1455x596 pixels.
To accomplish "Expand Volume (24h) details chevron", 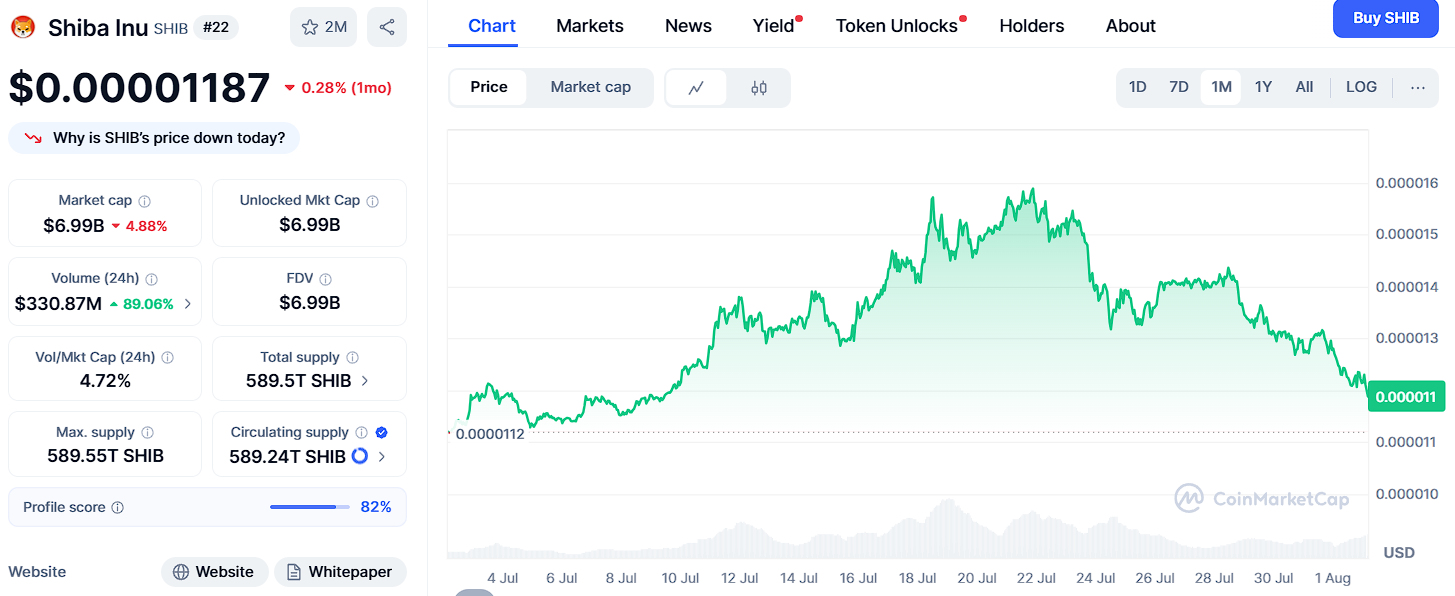I will 188,303.
